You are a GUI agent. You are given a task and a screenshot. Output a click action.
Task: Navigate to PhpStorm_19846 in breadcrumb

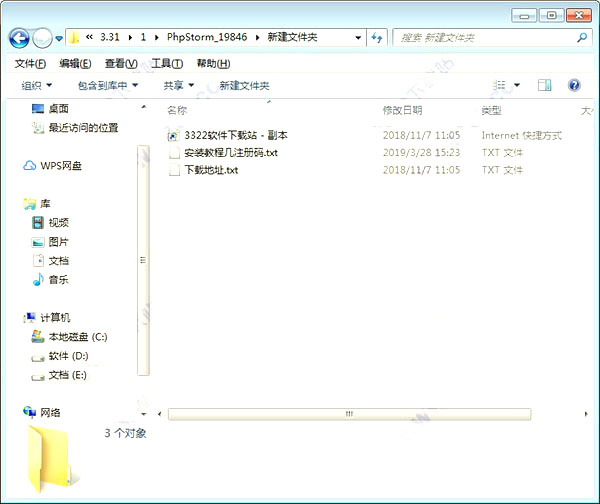click(x=207, y=37)
